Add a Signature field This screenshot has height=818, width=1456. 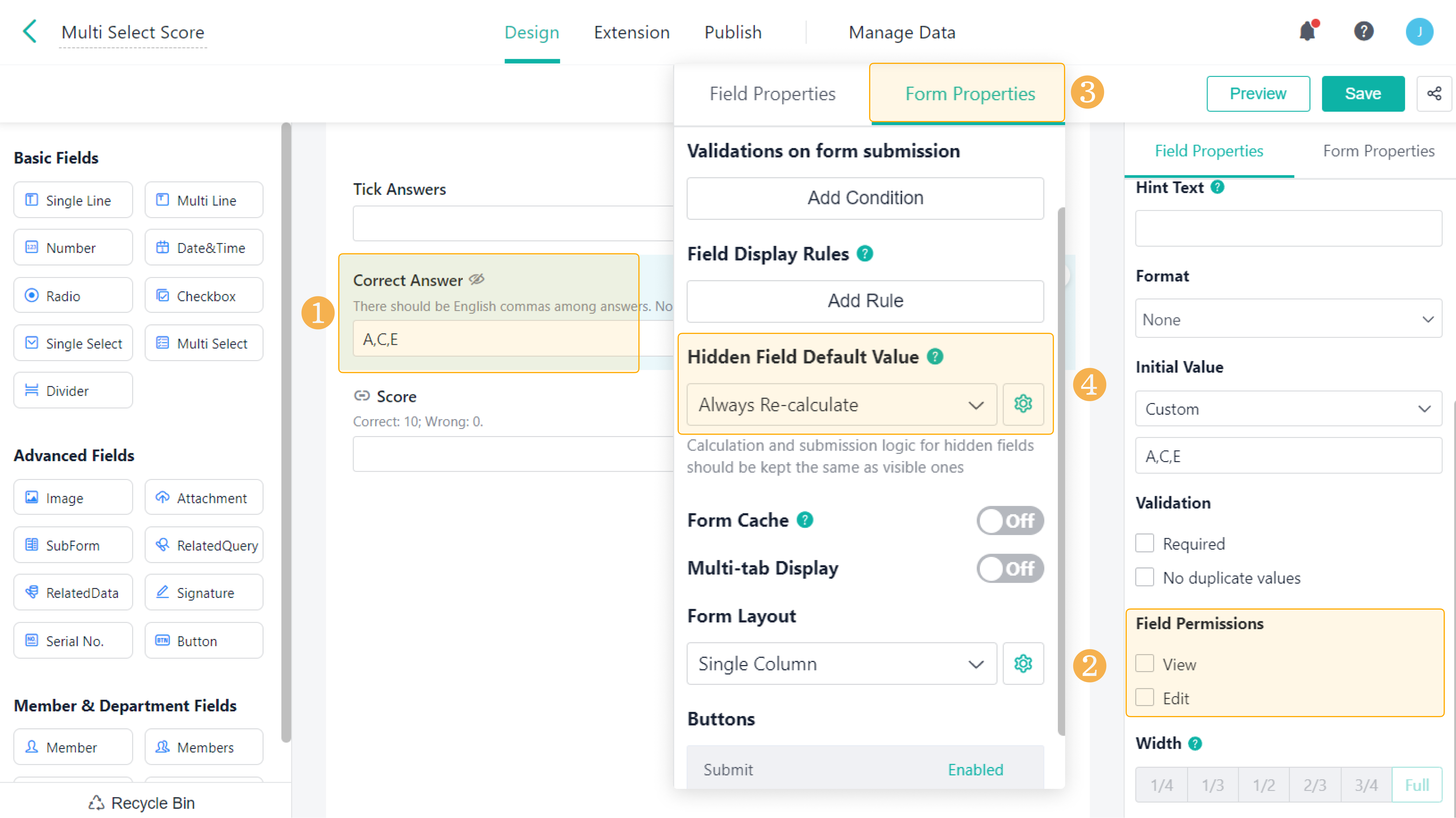(x=204, y=592)
